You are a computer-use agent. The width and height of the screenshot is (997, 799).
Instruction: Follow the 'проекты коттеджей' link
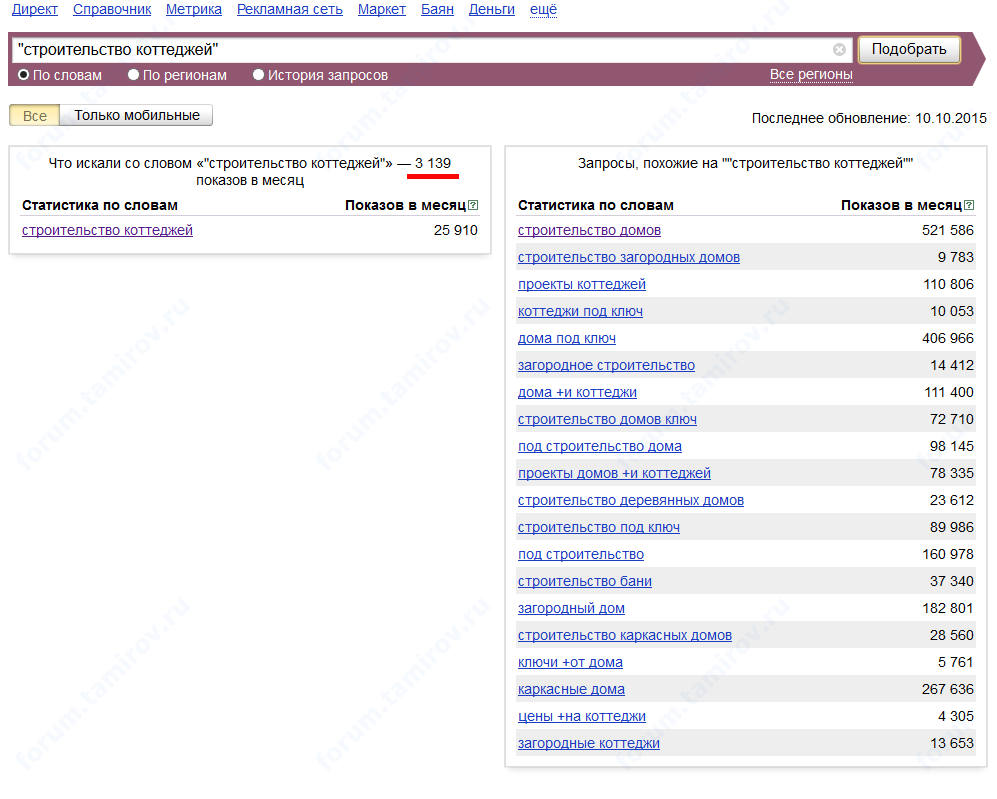pyautogui.click(x=582, y=284)
